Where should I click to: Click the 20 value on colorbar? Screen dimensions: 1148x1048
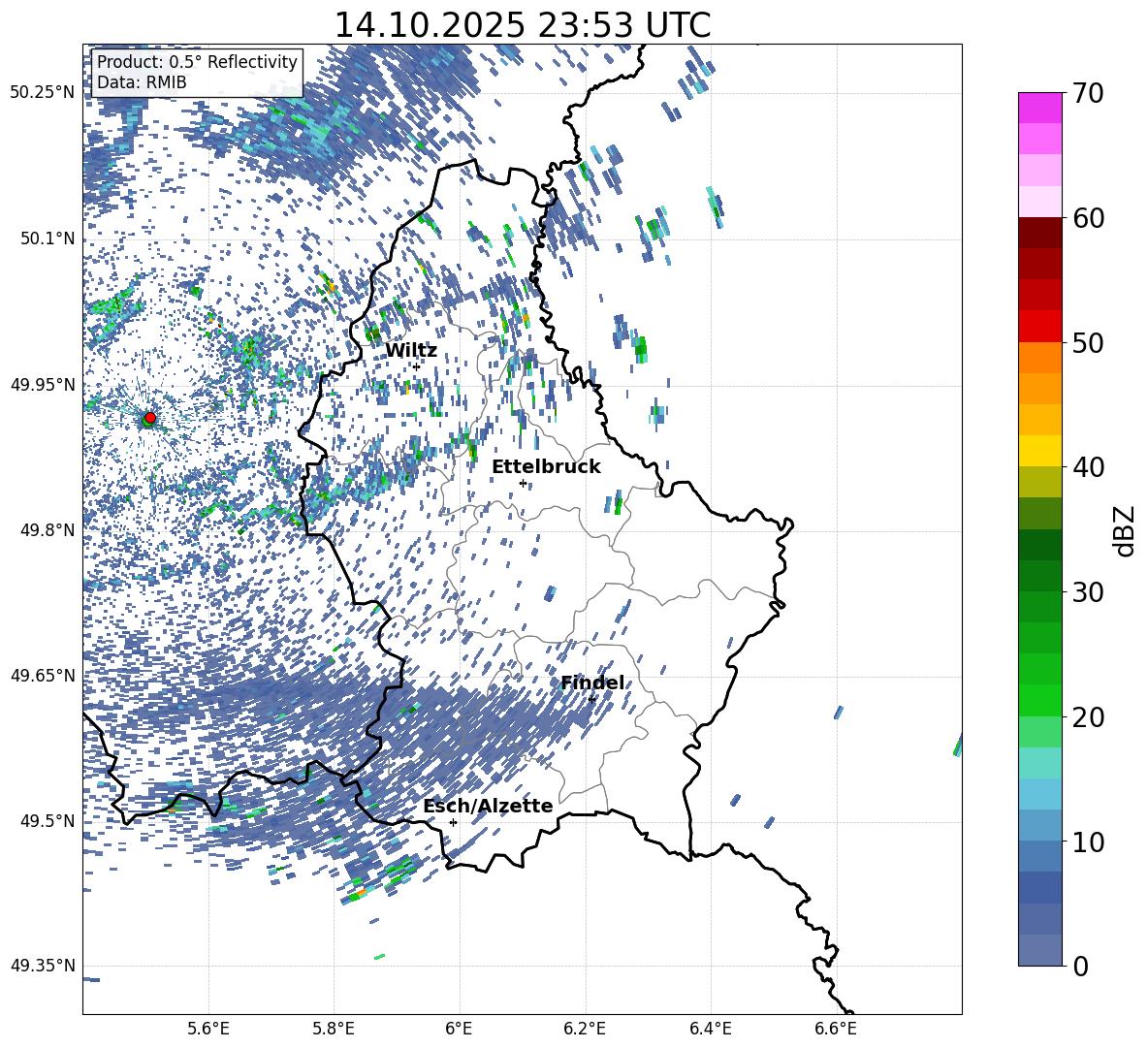click(1087, 717)
